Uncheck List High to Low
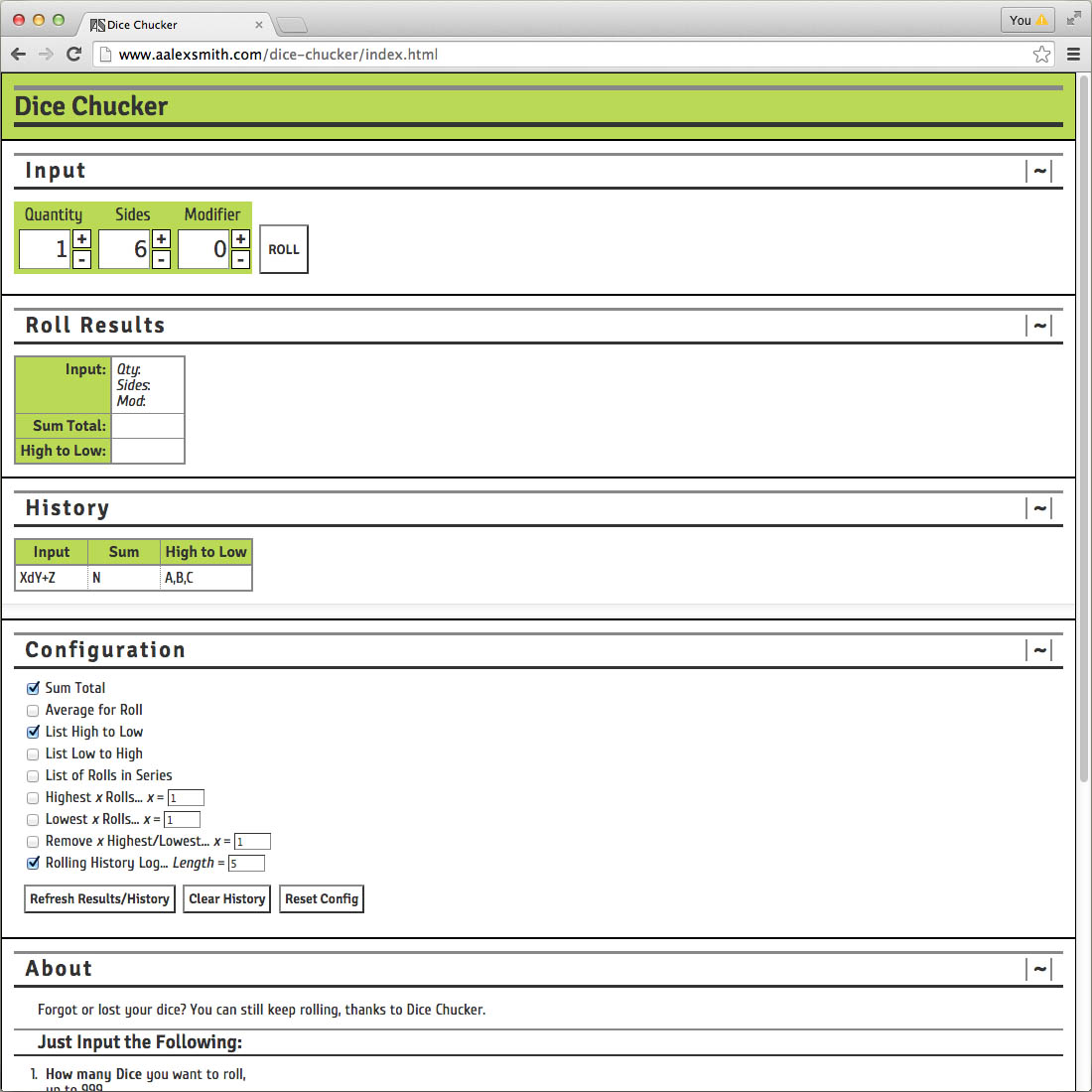 point(33,732)
